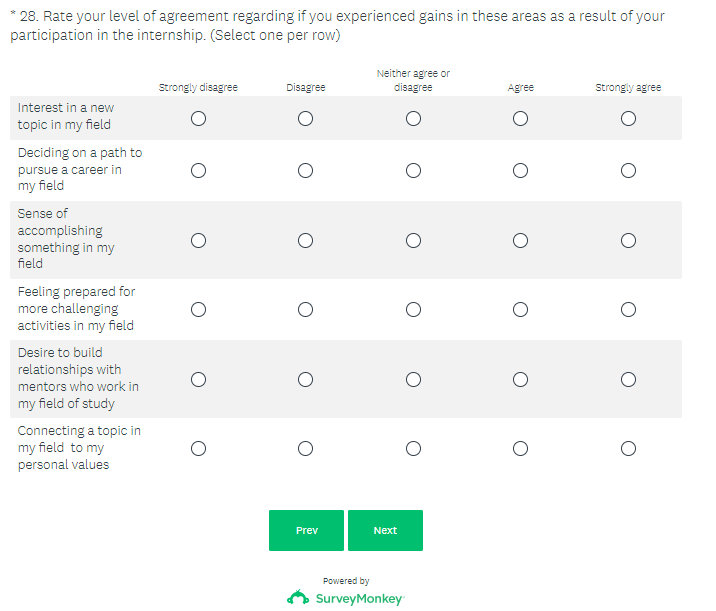Select Strongly disagree for Interest in a new topic
The height and width of the screenshot is (611, 716).
(x=198, y=118)
